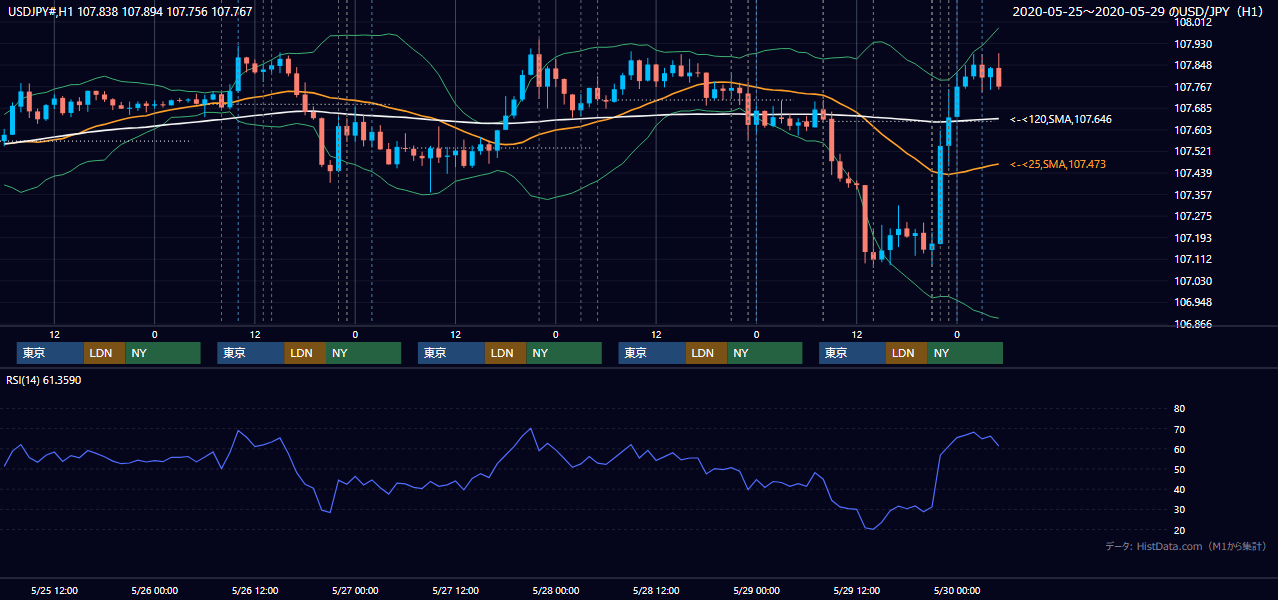Click the 5/30 00:00 date label
The height and width of the screenshot is (600, 1278).
pyautogui.click(x=957, y=590)
